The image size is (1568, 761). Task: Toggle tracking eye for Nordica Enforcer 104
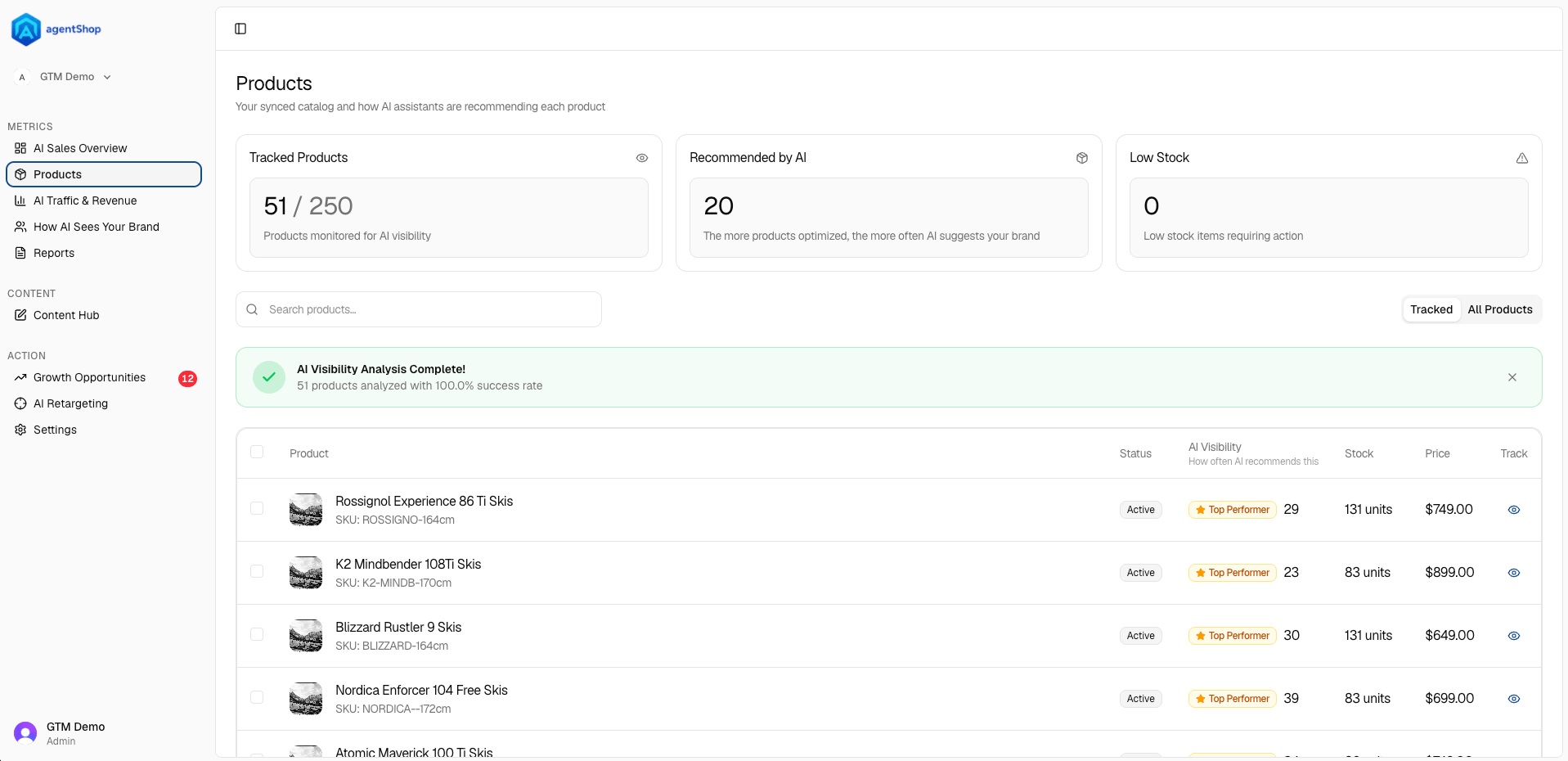pos(1514,699)
